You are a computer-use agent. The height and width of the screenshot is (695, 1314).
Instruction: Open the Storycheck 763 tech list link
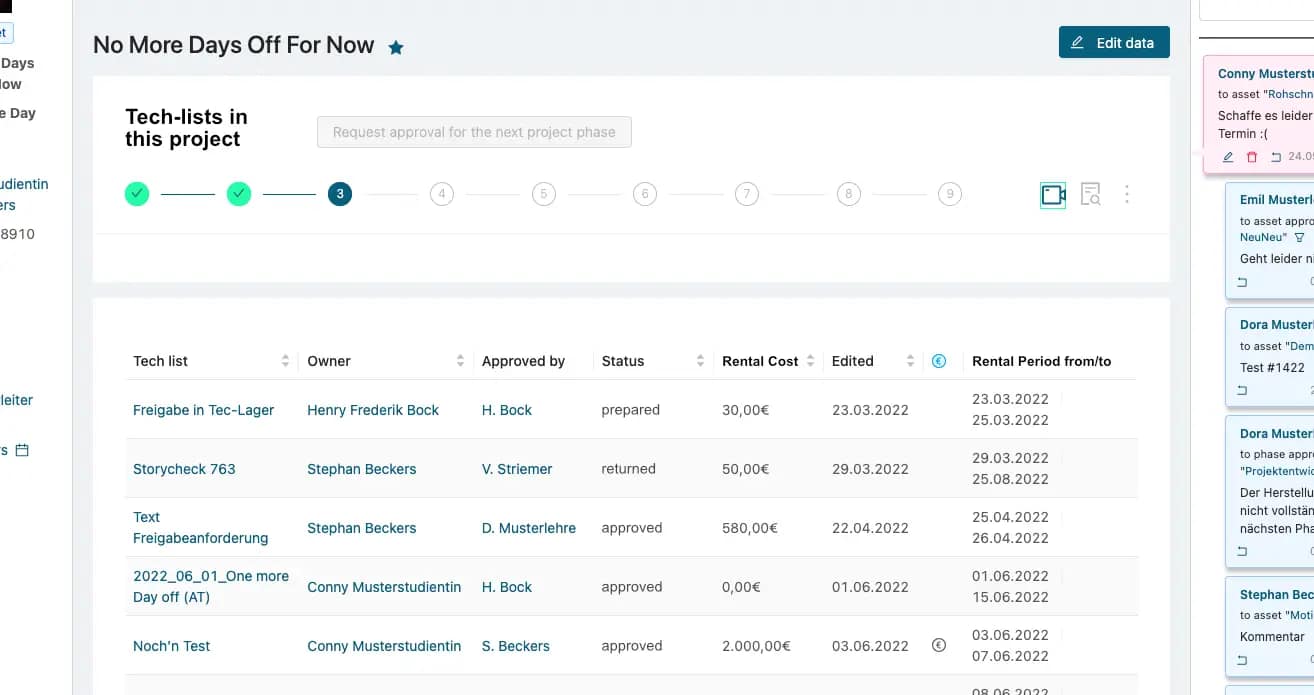coord(184,469)
